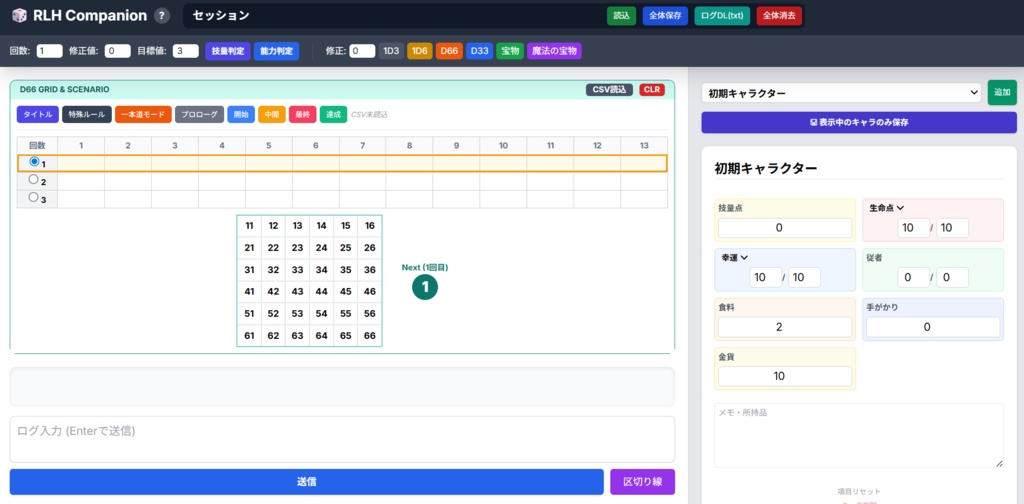Roll D33 dice button
Image resolution: width=1024 pixels, height=504 pixels.
click(479, 51)
